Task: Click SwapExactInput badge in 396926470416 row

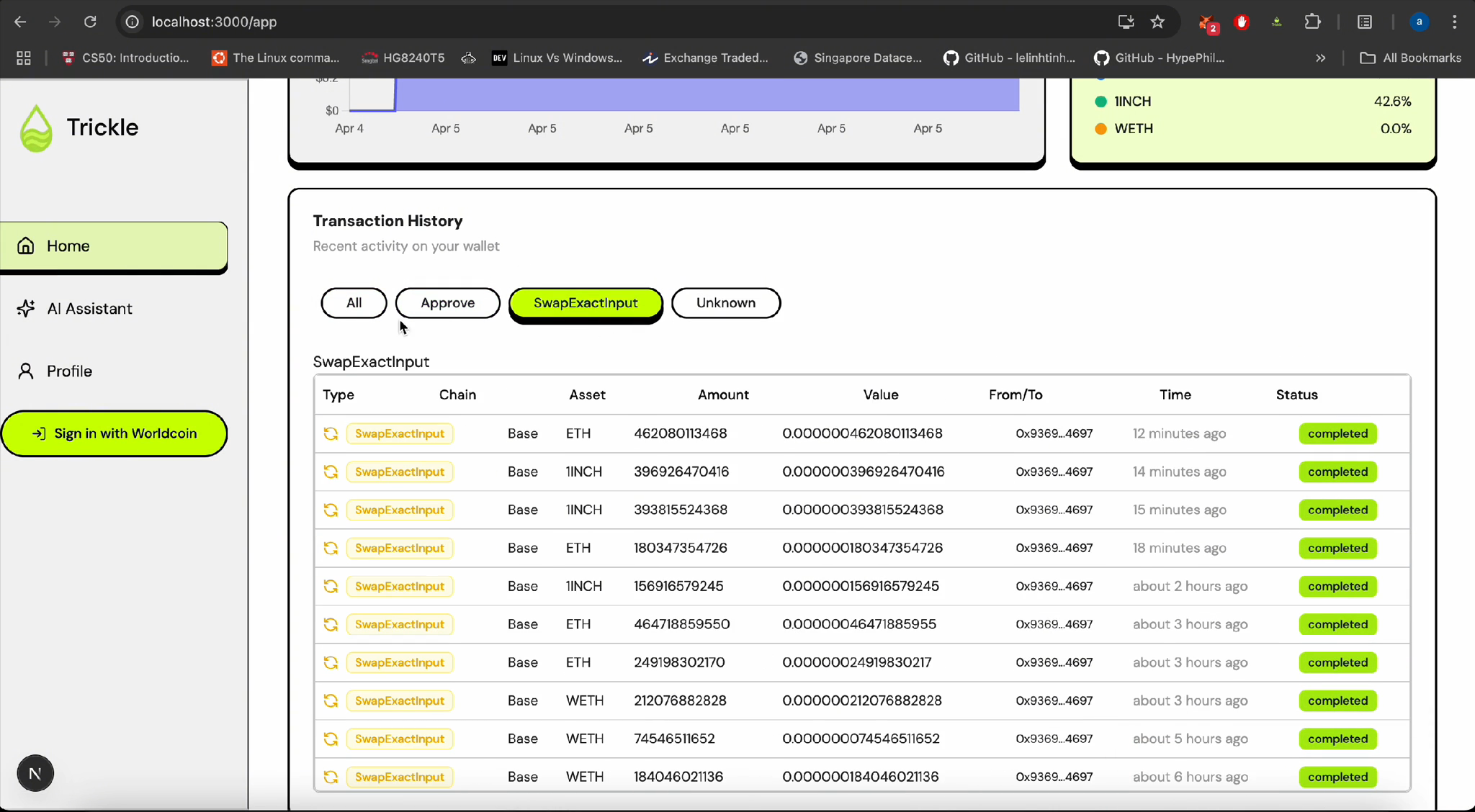Action: tap(400, 472)
